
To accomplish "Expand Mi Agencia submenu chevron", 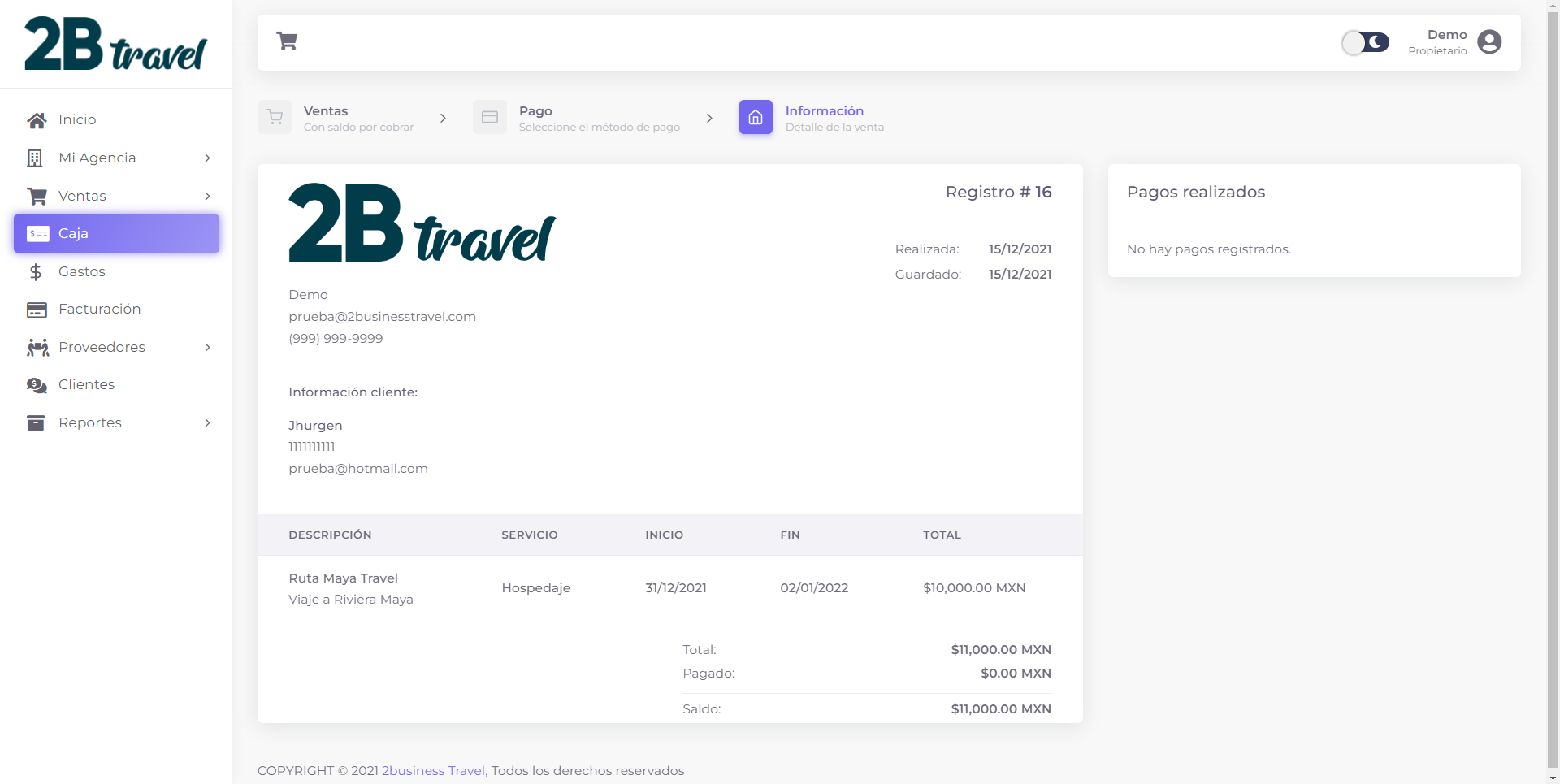I will pos(207,158).
